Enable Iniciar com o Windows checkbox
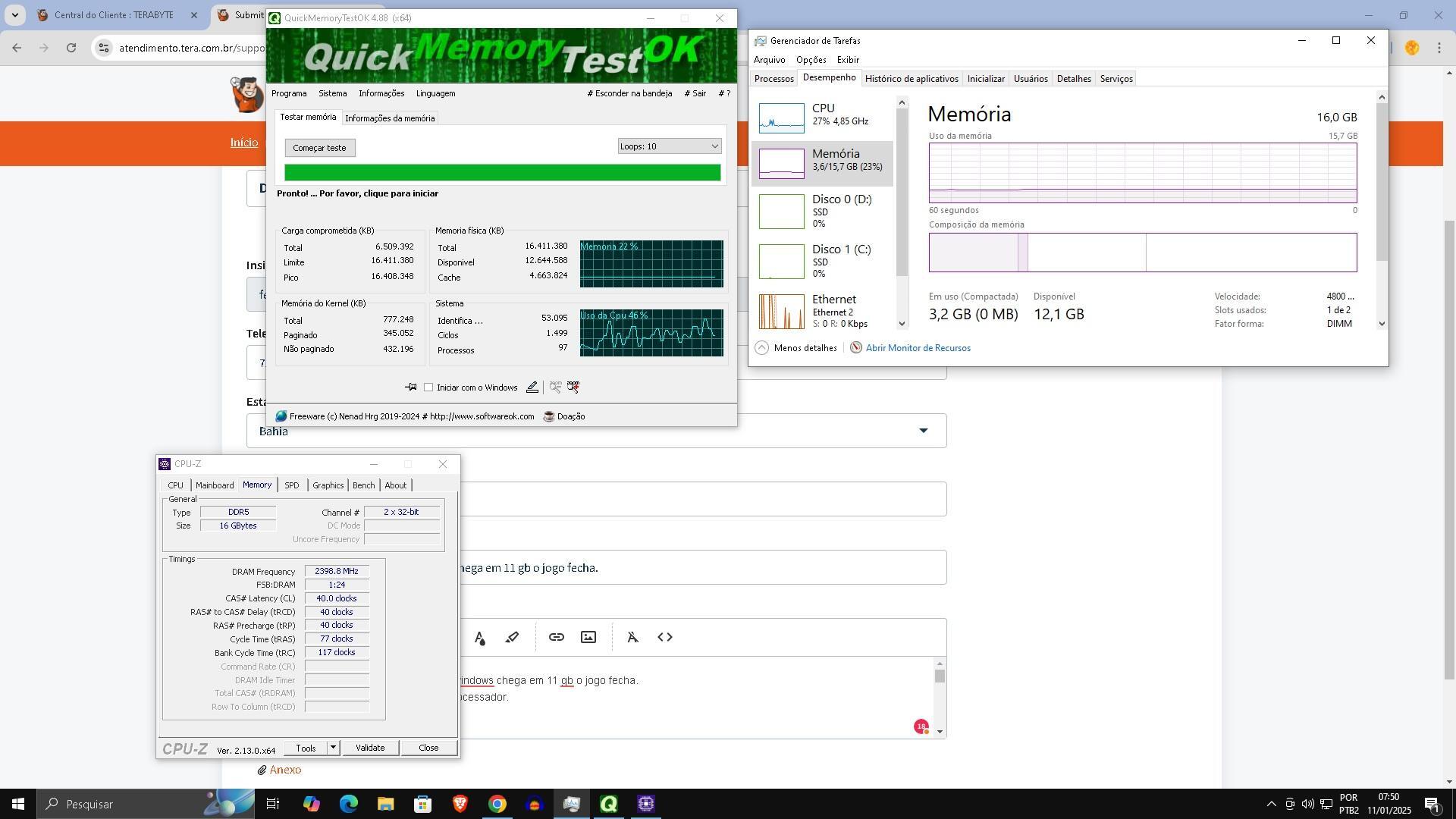Viewport: 1456px width, 819px height. [x=428, y=388]
